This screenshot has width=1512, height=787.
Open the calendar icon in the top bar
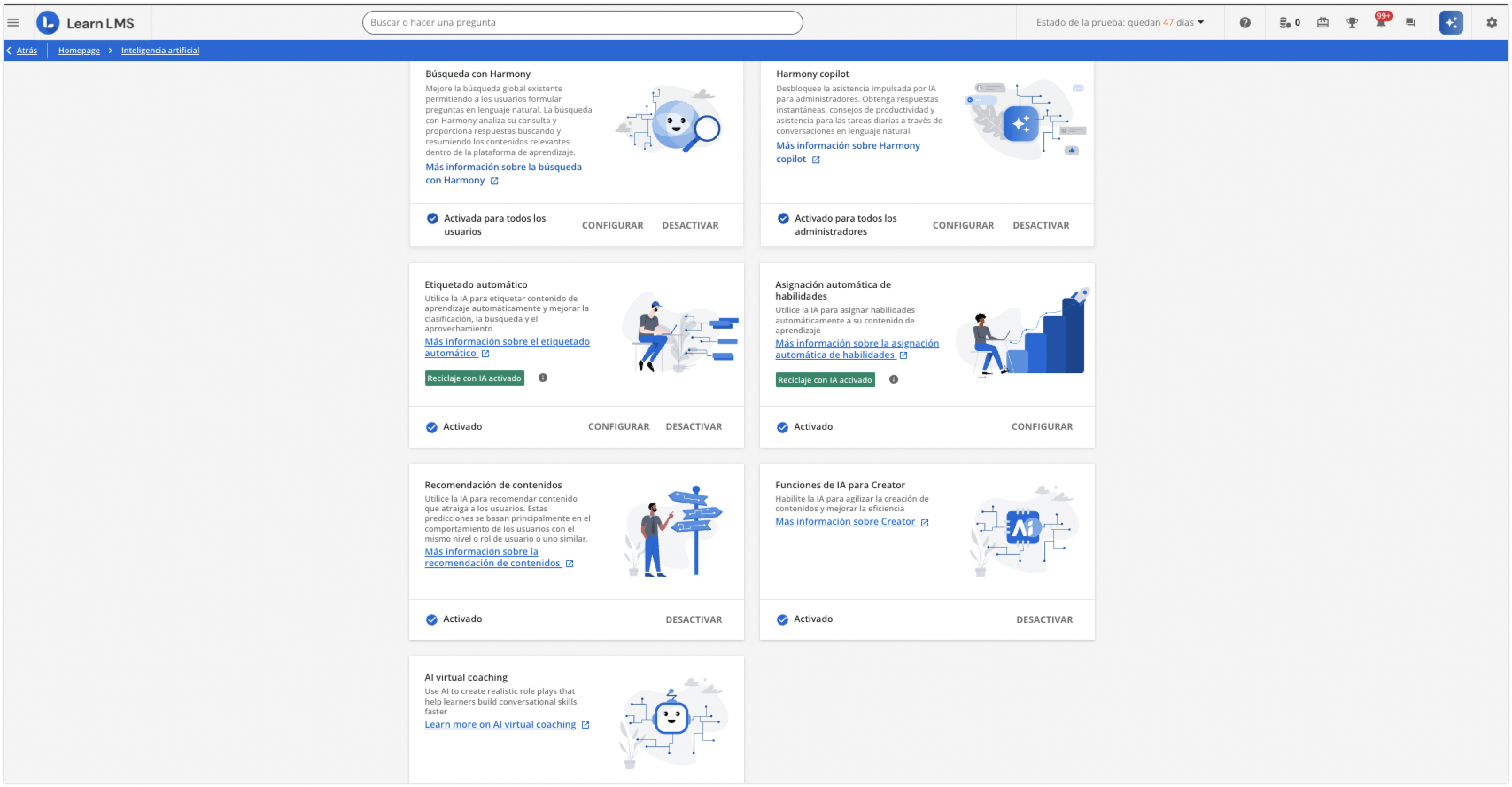[1323, 22]
